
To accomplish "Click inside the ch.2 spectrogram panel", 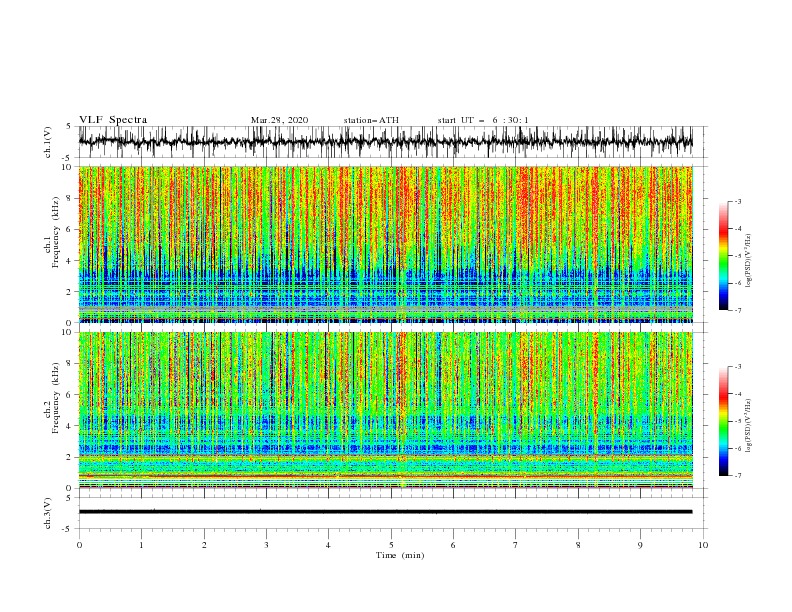I will pyautogui.click(x=385, y=410).
